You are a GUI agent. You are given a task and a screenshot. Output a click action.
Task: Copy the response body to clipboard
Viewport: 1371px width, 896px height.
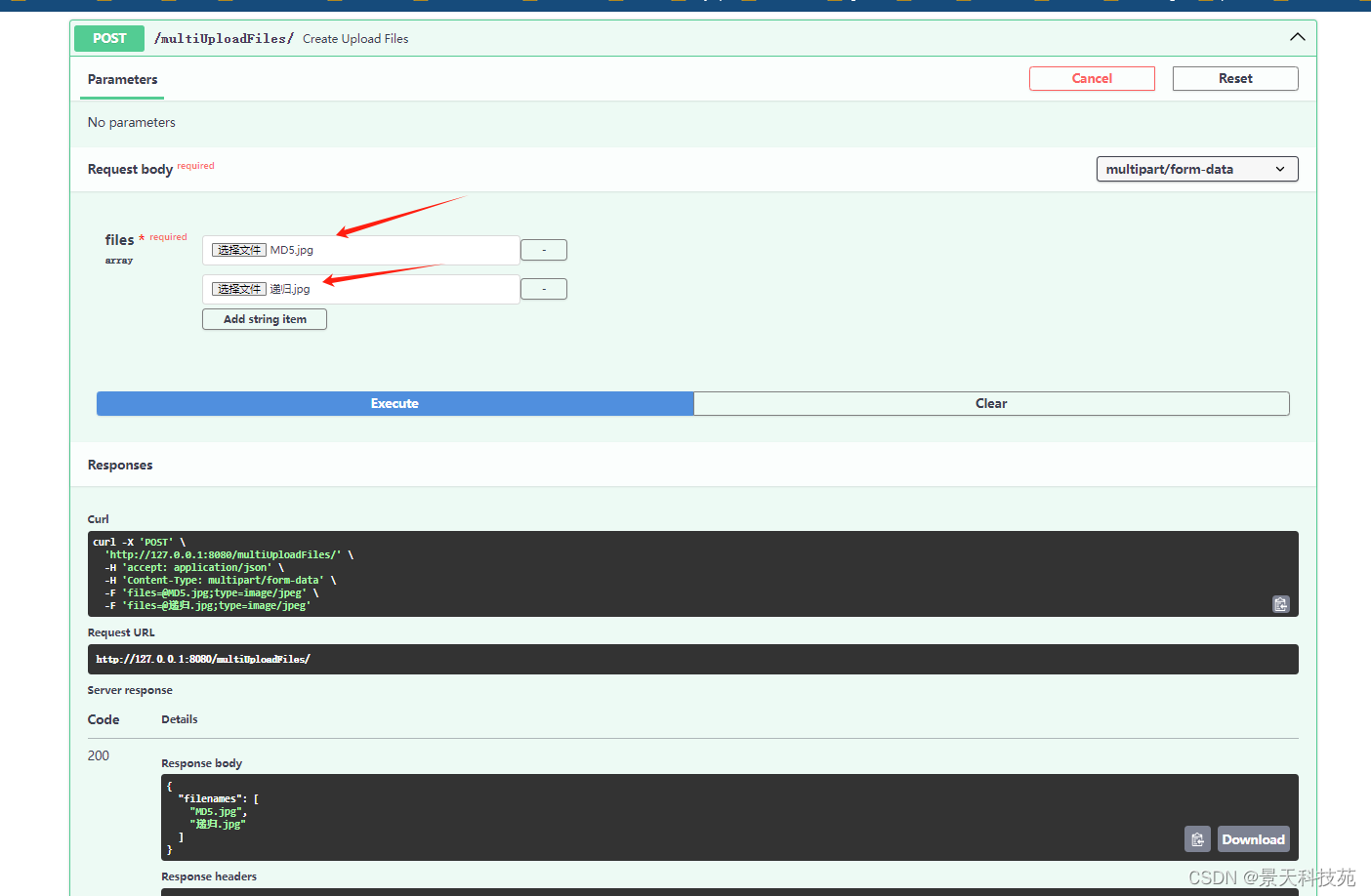tap(1197, 839)
